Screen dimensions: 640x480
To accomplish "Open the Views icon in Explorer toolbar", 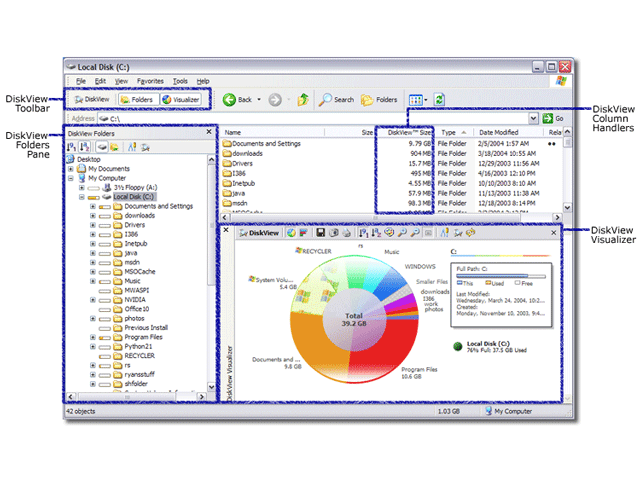I will pyautogui.click(x=416, y=100).
